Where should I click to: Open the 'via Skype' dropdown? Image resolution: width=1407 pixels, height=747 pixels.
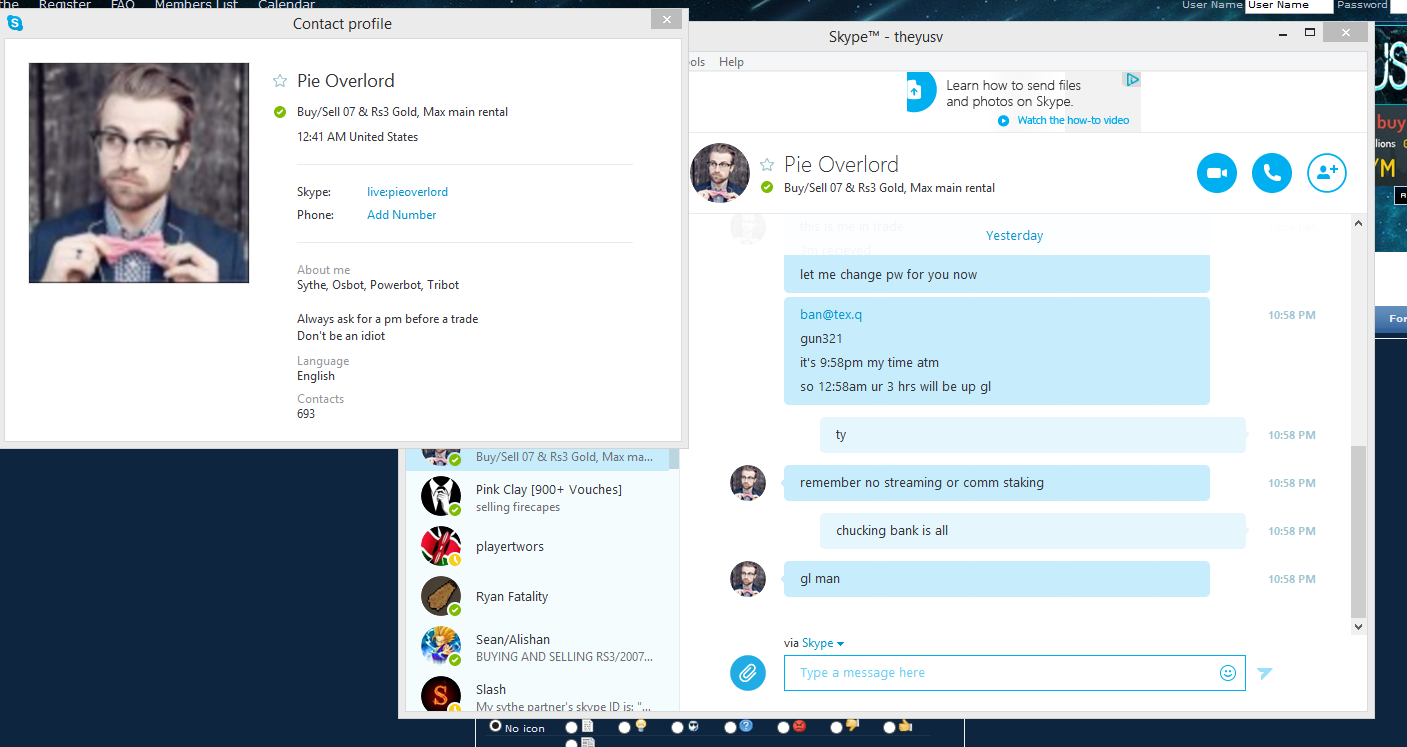click(x=823, y=643)
